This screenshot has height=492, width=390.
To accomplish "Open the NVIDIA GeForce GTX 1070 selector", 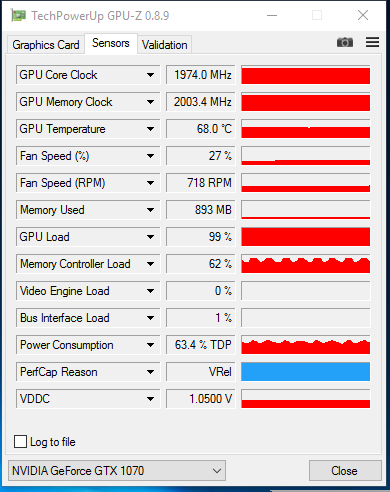I will point(117,471).
